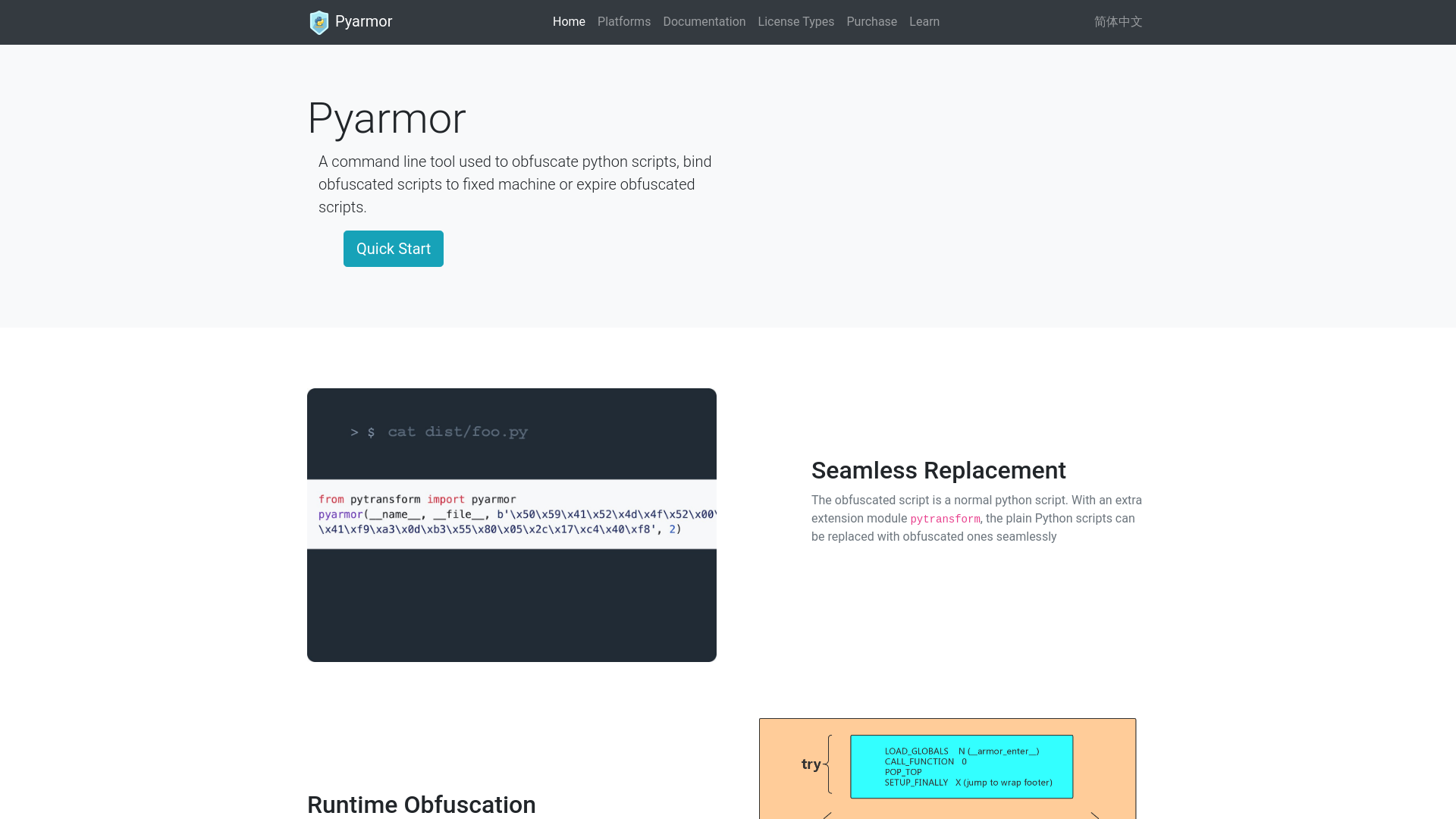Click the 'from pytransform import pyarmor' code line
This screenshot has width=1456, height=819.
417,499
